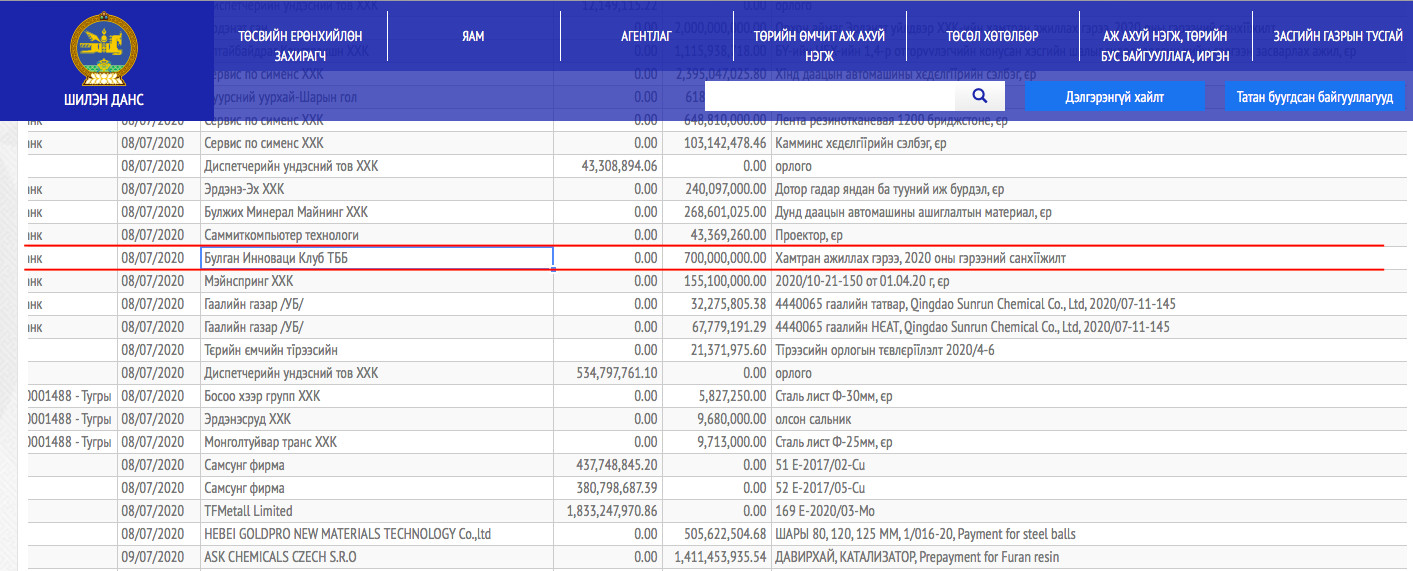Image resolution: width=1413 pixels, height=571 pixels.
Task: Select the 103,142,478.46 amount cell
Action: tap(716, 143)
